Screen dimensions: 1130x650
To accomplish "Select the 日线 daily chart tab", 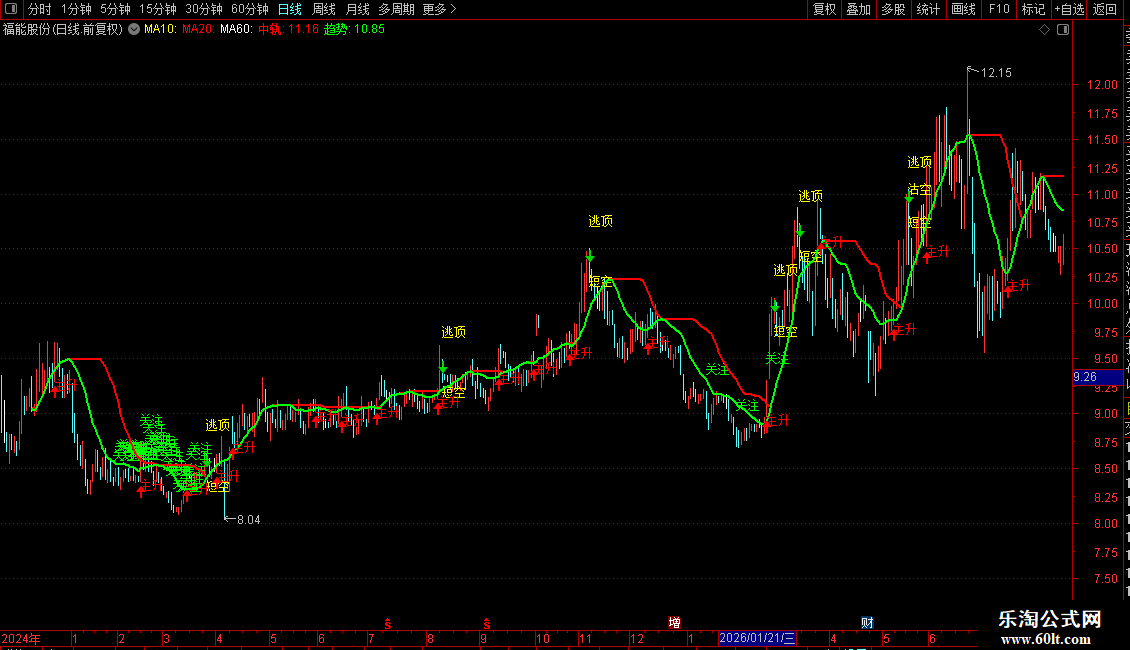I will tap(290, 9).
